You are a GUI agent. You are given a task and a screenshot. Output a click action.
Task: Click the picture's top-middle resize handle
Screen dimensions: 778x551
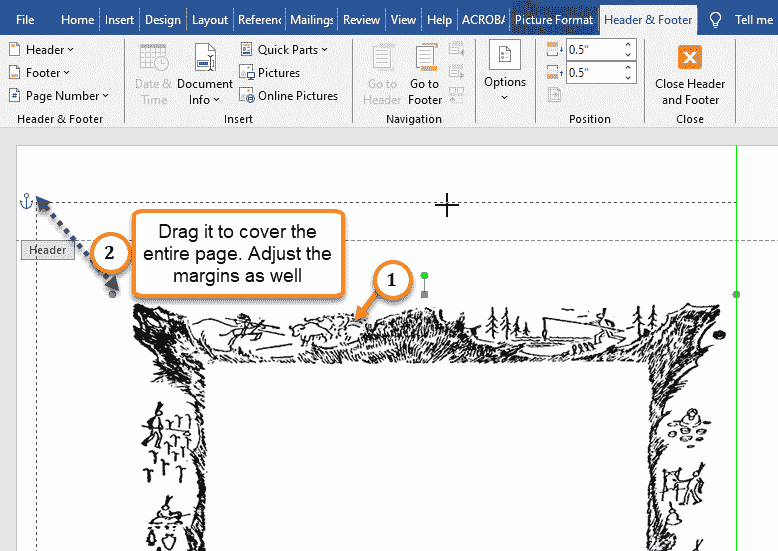424,294
